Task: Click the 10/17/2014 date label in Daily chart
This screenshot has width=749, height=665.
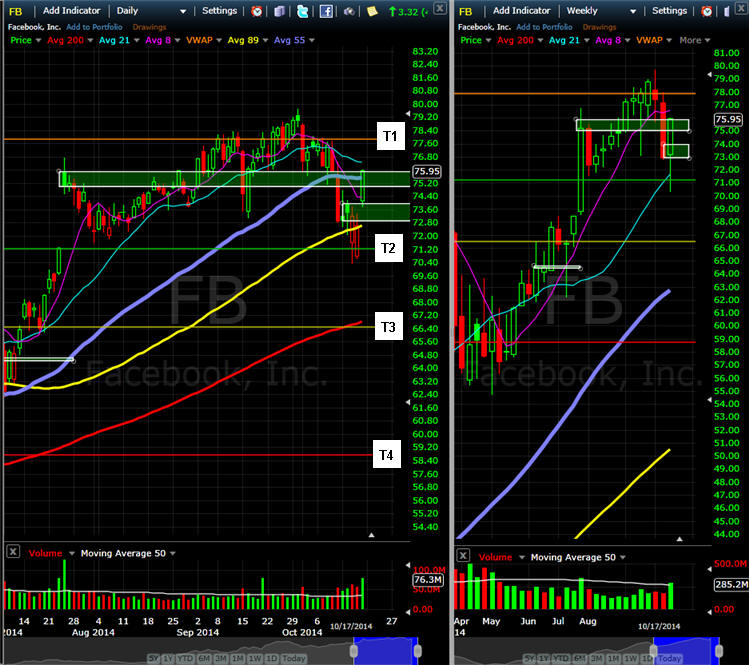Action: [x=351, y=626]
